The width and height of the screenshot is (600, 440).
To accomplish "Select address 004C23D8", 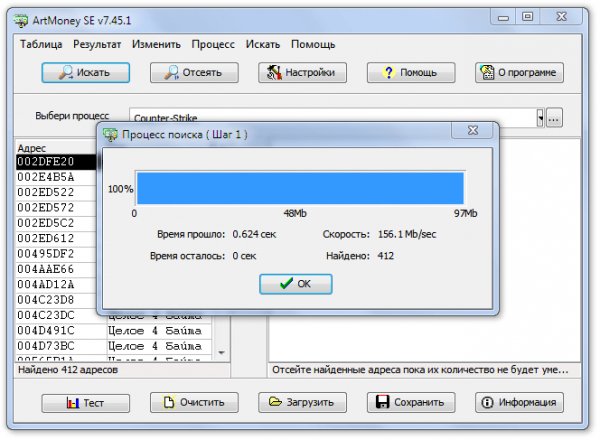I will [x=56, y=300].
